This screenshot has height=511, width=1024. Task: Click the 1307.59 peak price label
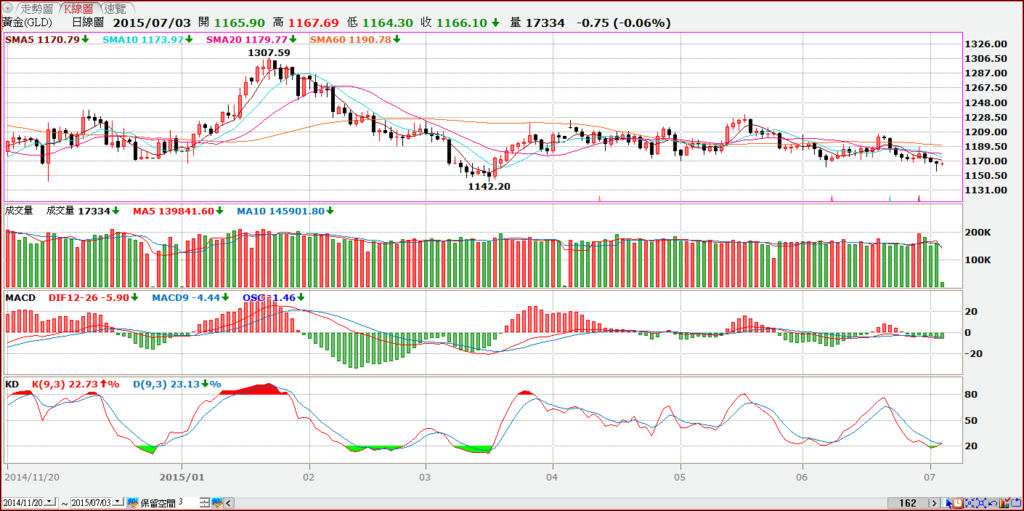268,52
